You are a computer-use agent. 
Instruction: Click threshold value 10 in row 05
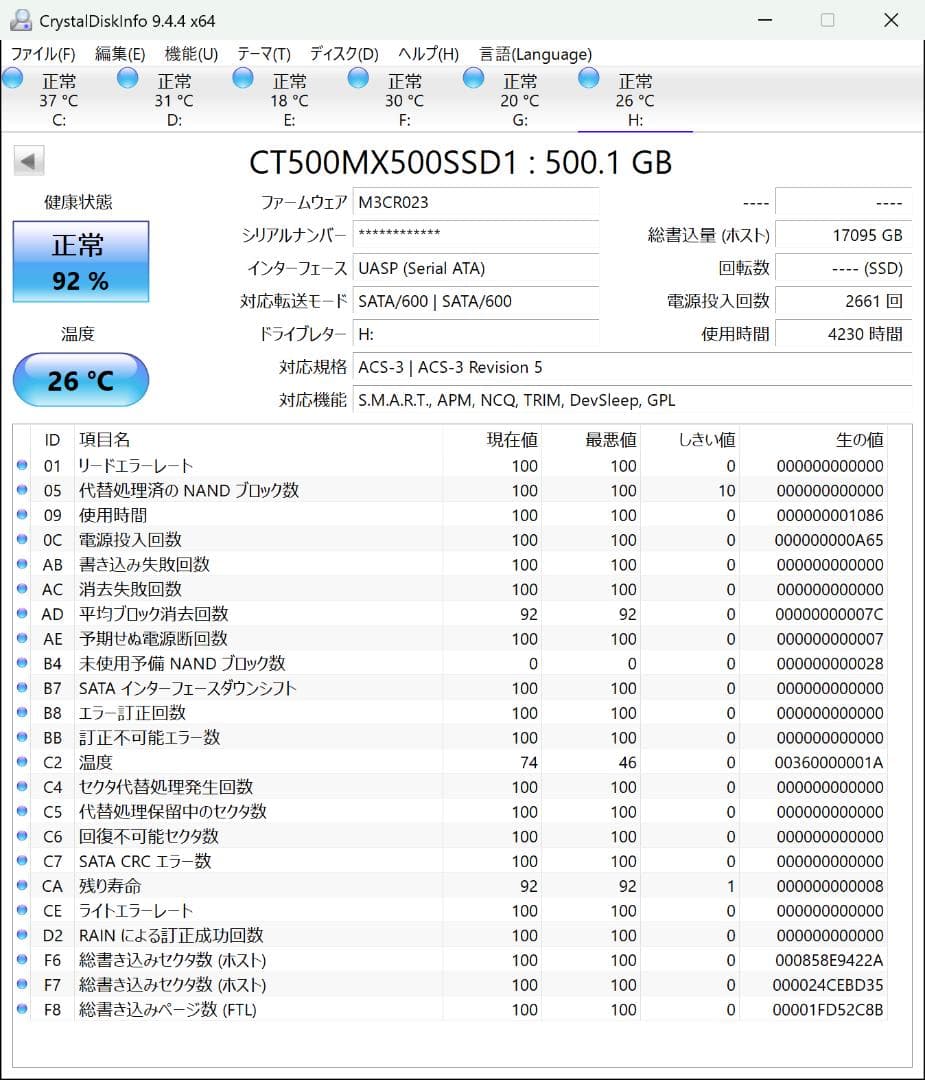pos(727,490)
